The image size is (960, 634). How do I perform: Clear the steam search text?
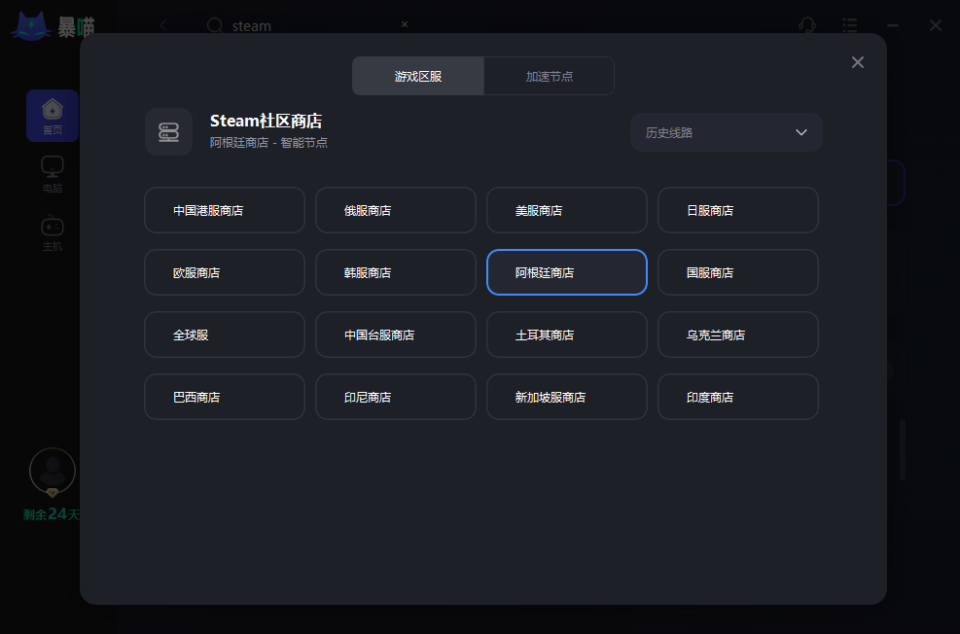[404, 24]
